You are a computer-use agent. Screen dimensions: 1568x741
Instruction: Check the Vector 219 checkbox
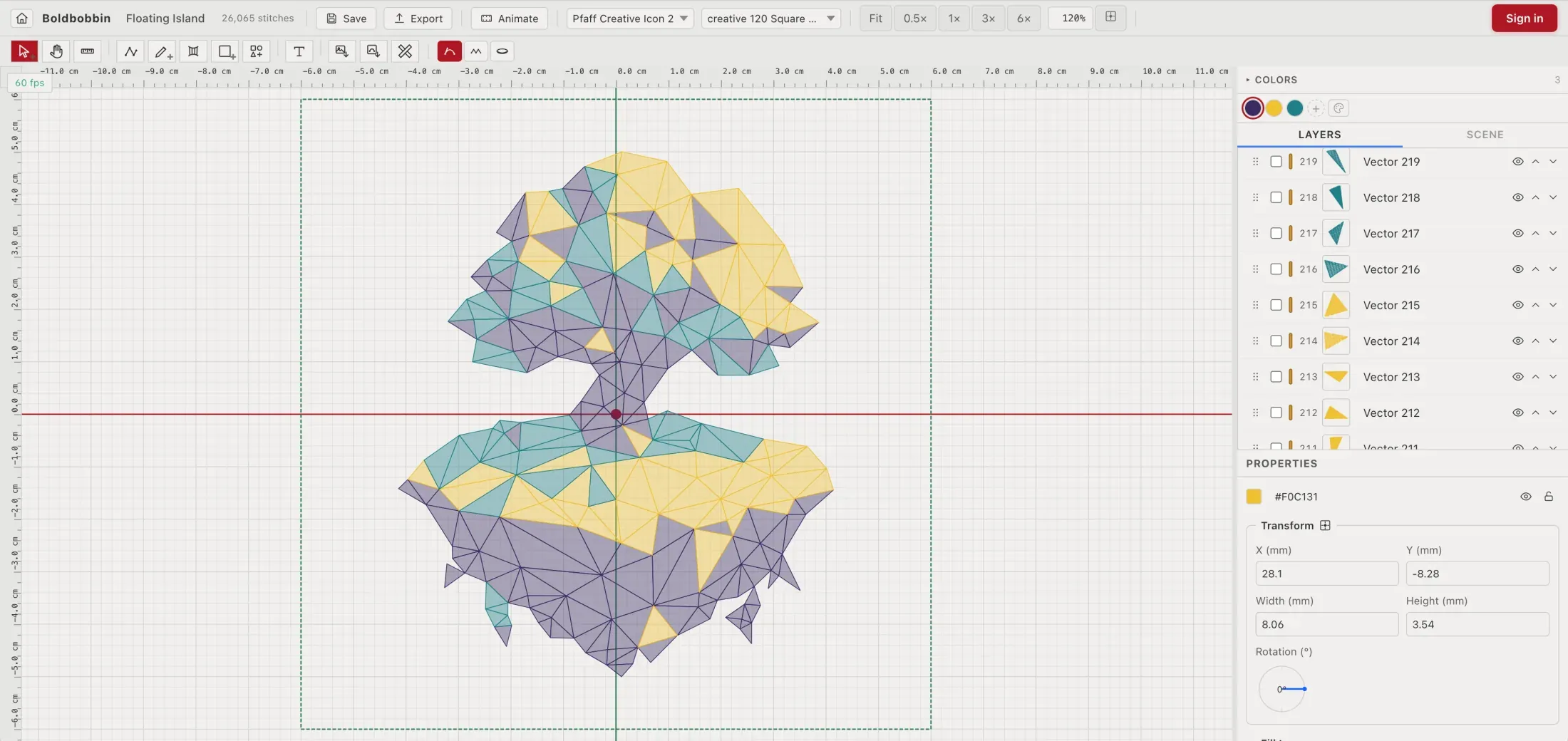pyautogui.click(x=1276, y=162)
